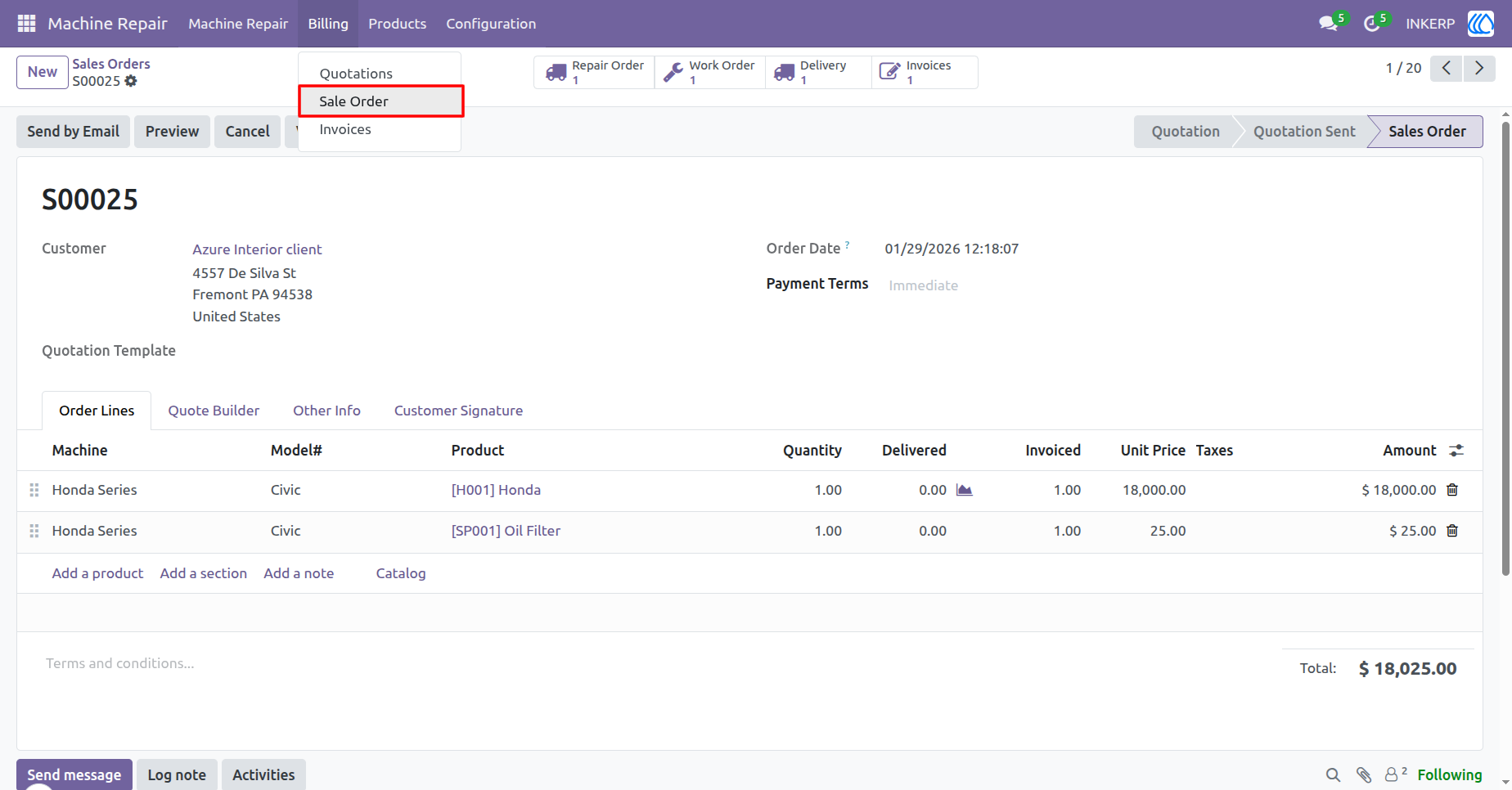This screenshot has width=1512, height=790.
Task: Switch to the Quote Builder tab
Action: [214, 411]
